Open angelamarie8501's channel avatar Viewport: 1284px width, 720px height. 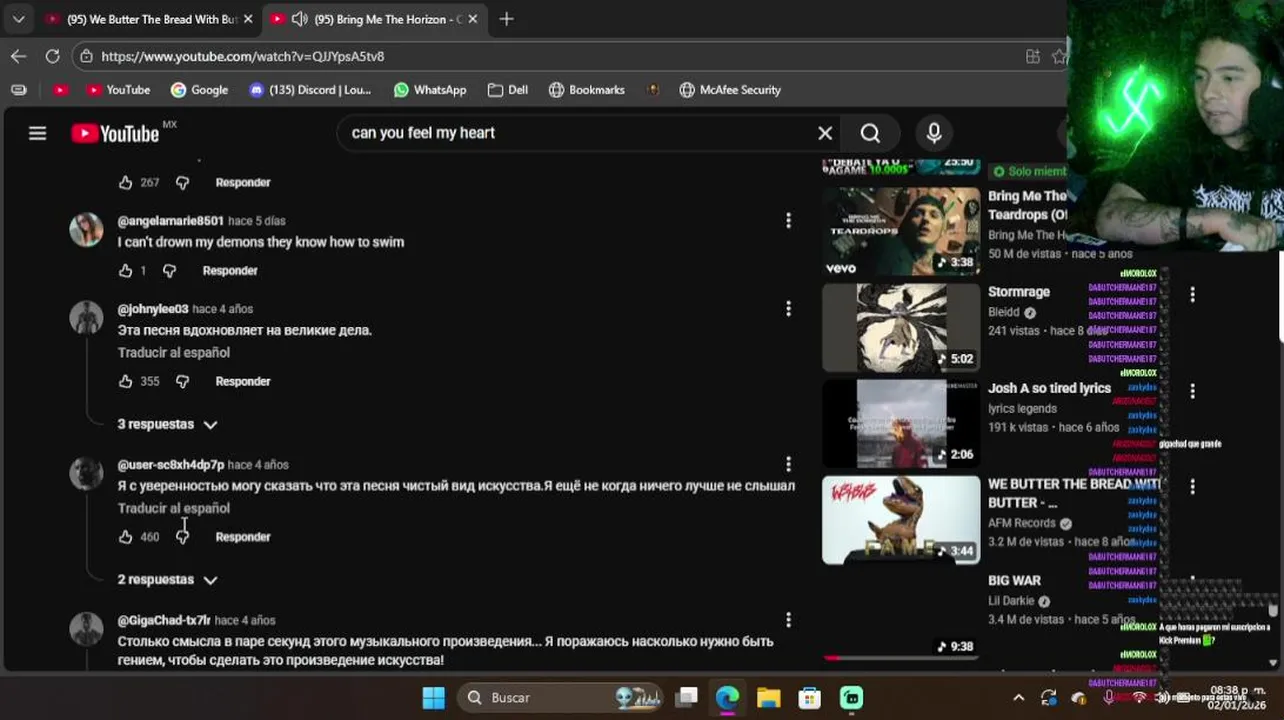(86, 229)
